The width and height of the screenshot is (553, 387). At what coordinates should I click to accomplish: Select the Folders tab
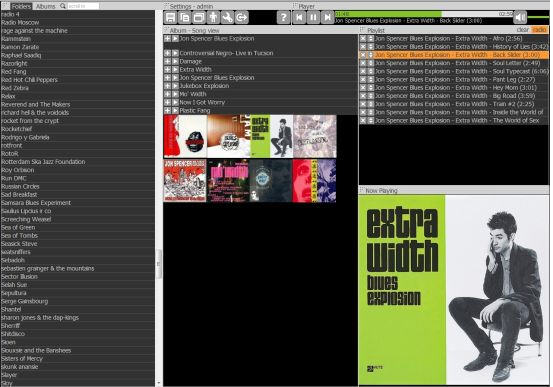click(x=21, y=6)
